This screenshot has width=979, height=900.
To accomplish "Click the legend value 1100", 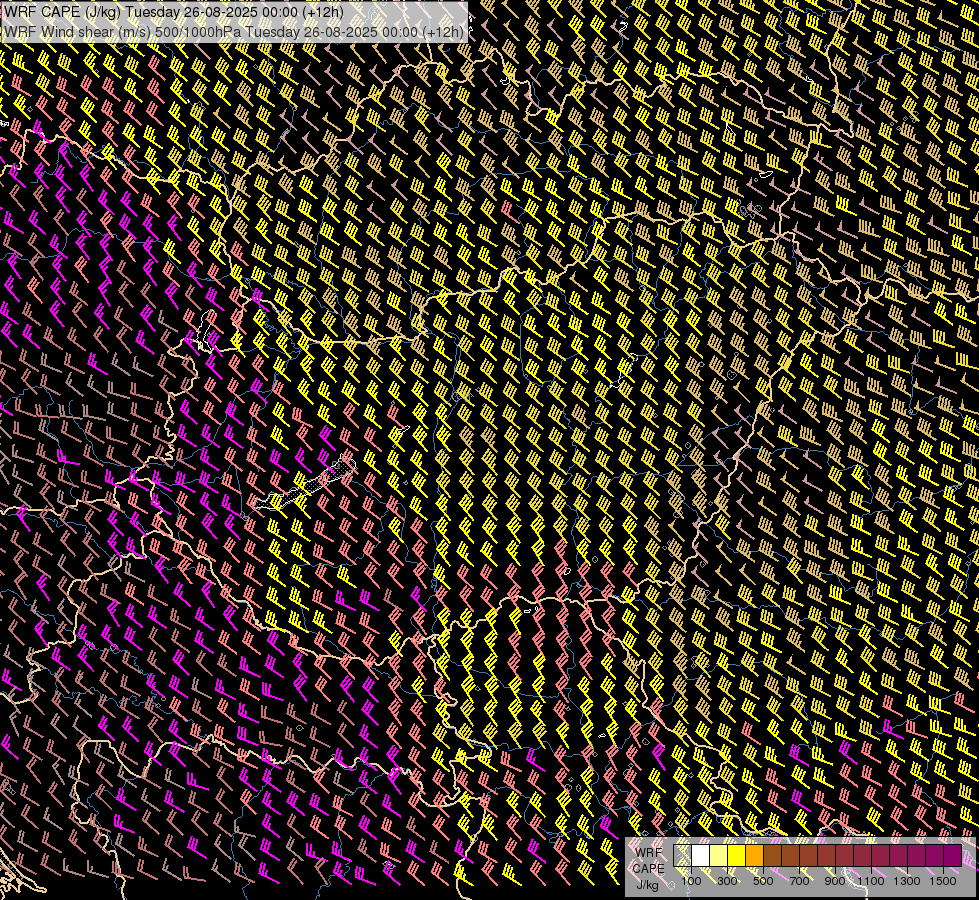I will (871, 881).
